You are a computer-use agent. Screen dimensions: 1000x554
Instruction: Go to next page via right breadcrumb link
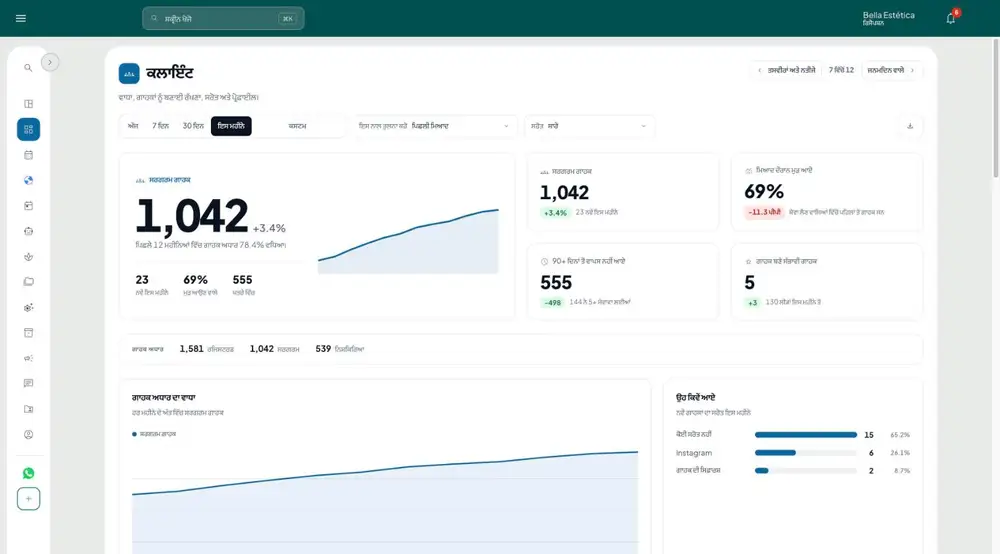coord(891,70)
